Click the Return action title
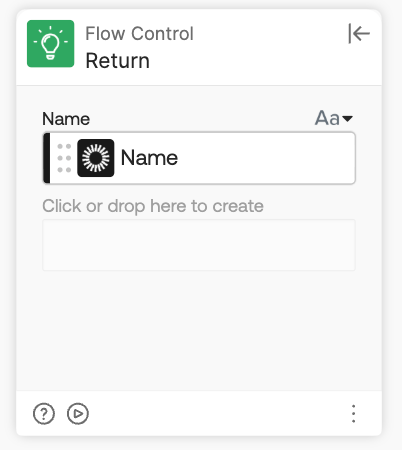Image resolution: width=402 pixels, height=450 pixels. (x=117, y=61)
